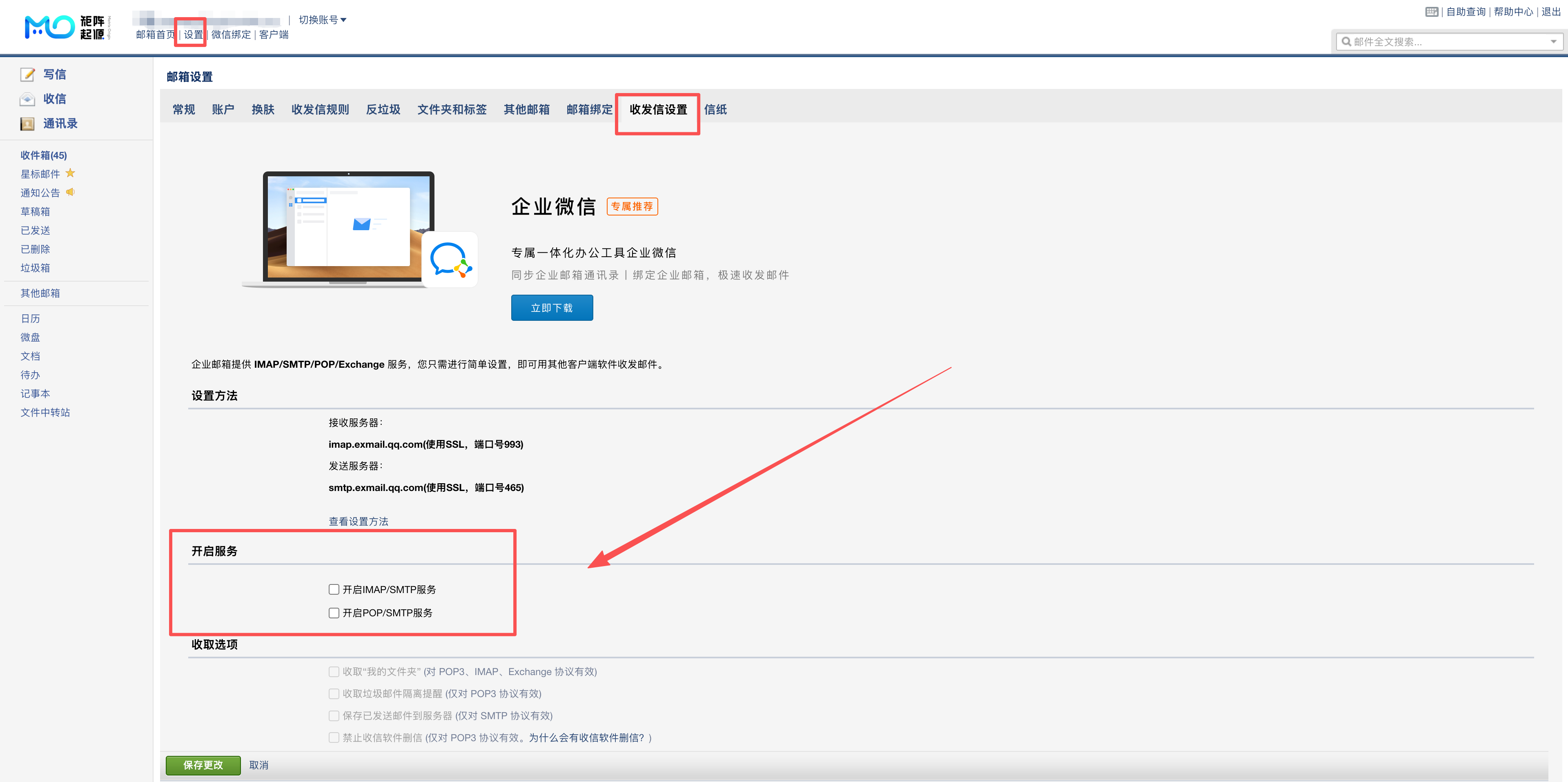This screenshot has height=782, width=1568.
Task: Check 禁止收信软件删信 option
Action: [334, 738]
